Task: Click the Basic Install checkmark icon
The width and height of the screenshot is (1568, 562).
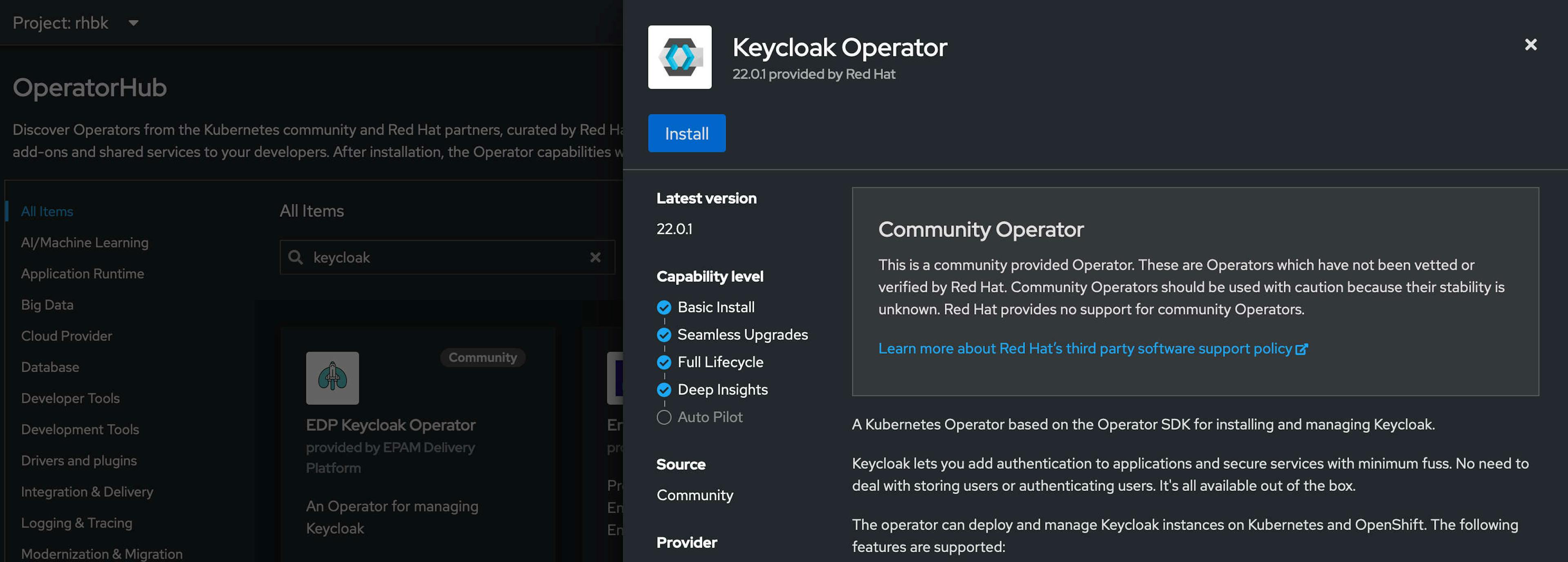Action: click(664, 308)
